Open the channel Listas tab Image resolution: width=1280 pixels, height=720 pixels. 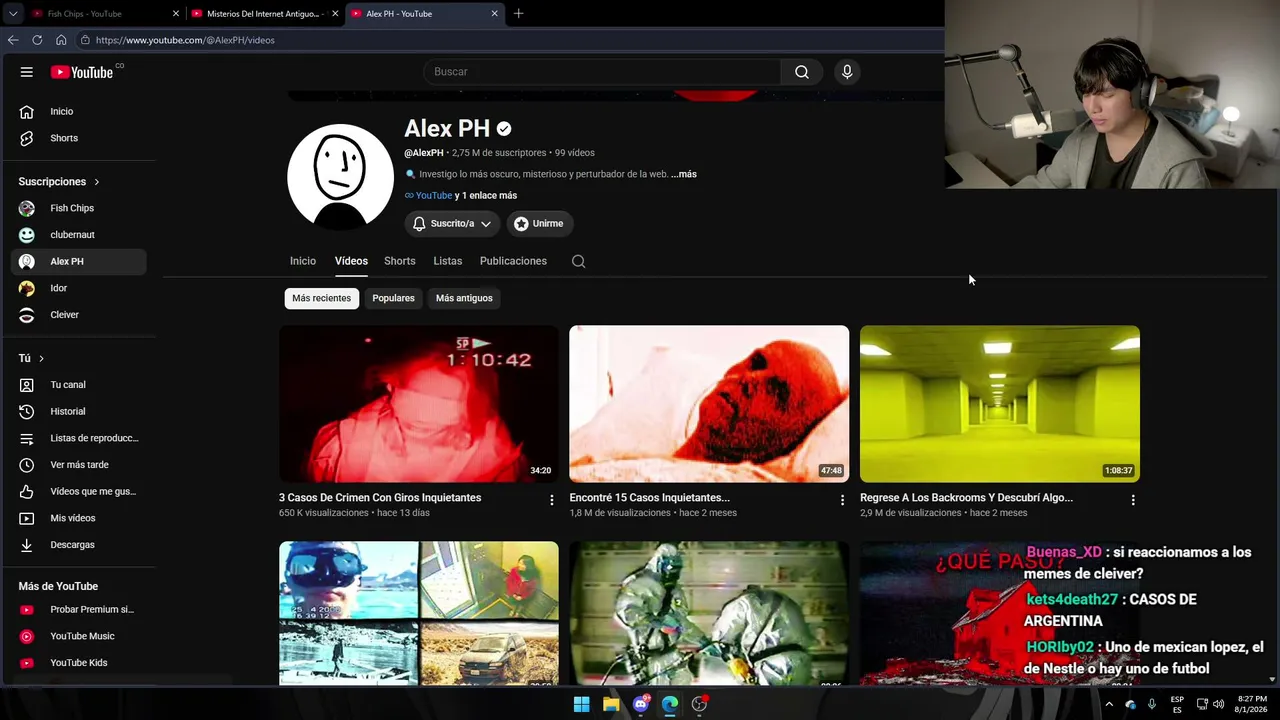[x=448, y=261]
